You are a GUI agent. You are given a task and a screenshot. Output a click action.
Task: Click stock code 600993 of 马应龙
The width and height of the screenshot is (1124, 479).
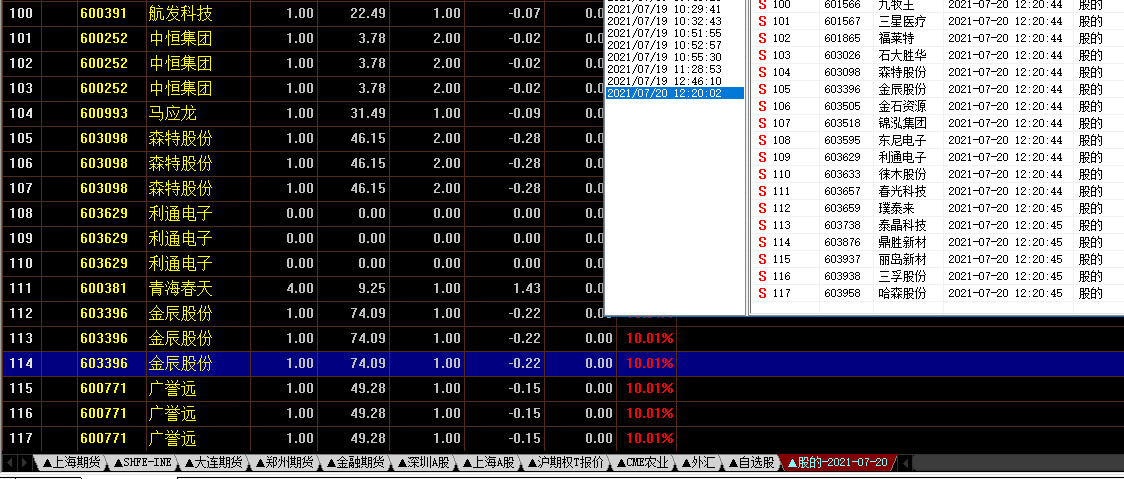104,113
